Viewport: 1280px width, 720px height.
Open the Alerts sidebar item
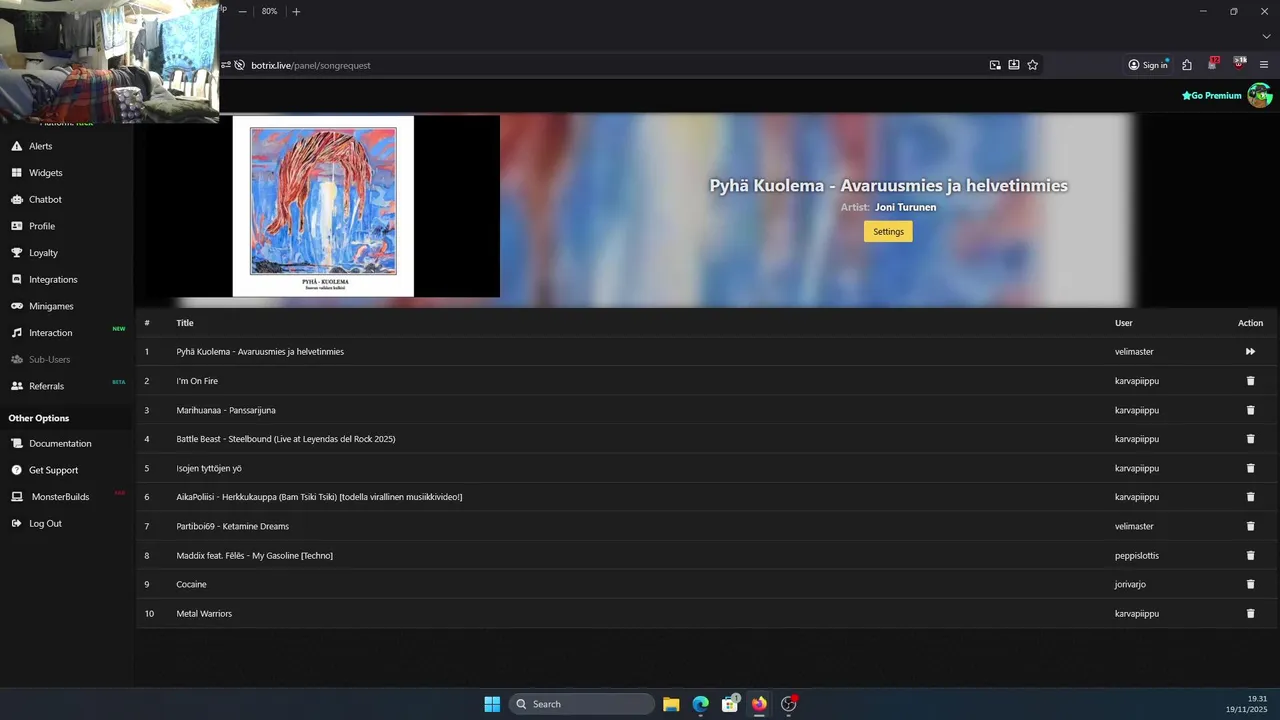(x=40, y=146)
